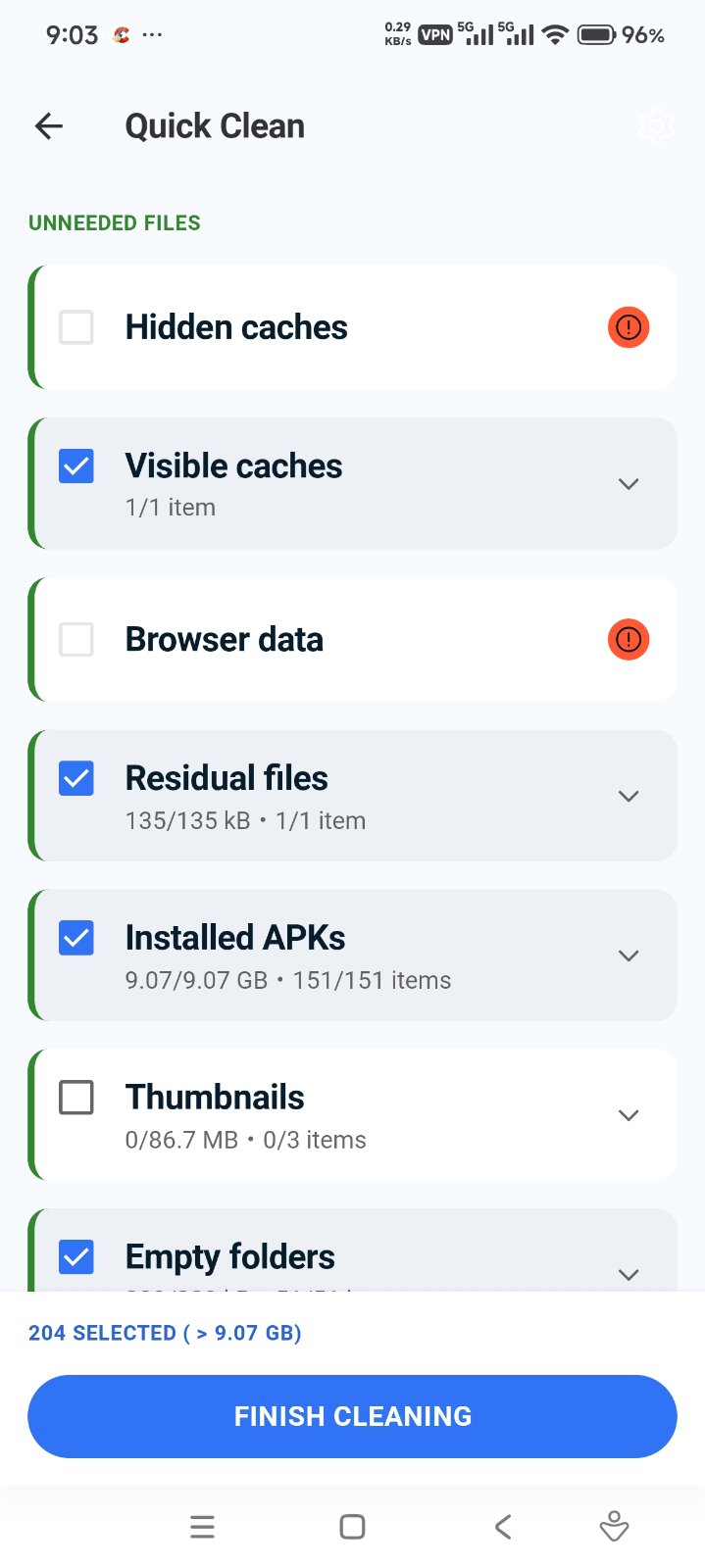Tap the accessibility shortcut navigation icon

(614, 1527)
